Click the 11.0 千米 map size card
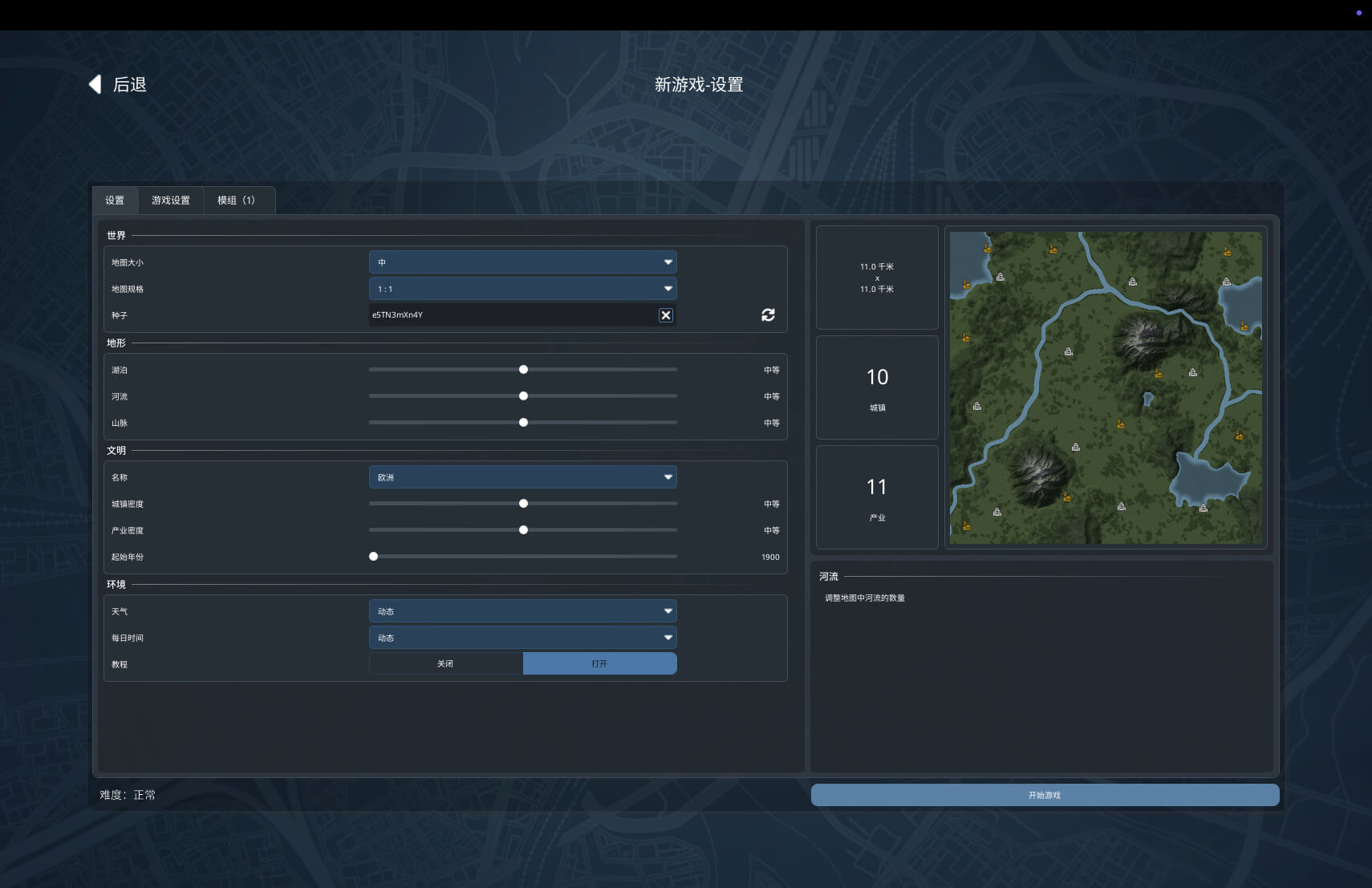 (877, 278)
